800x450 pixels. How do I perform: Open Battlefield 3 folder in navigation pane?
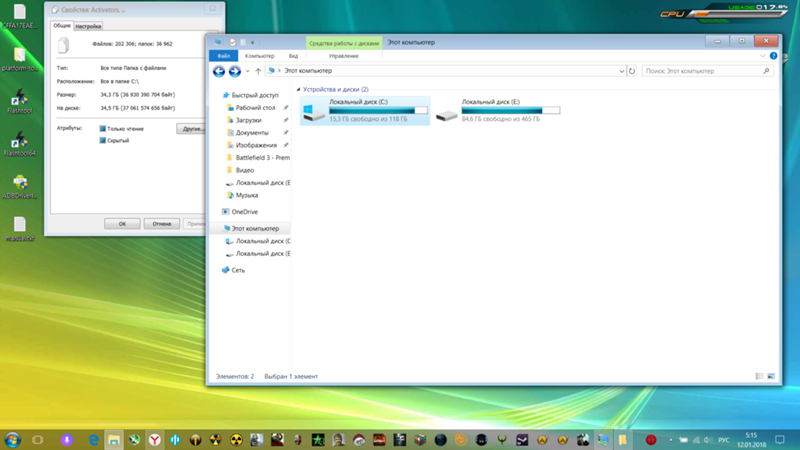tap(258, 158)
